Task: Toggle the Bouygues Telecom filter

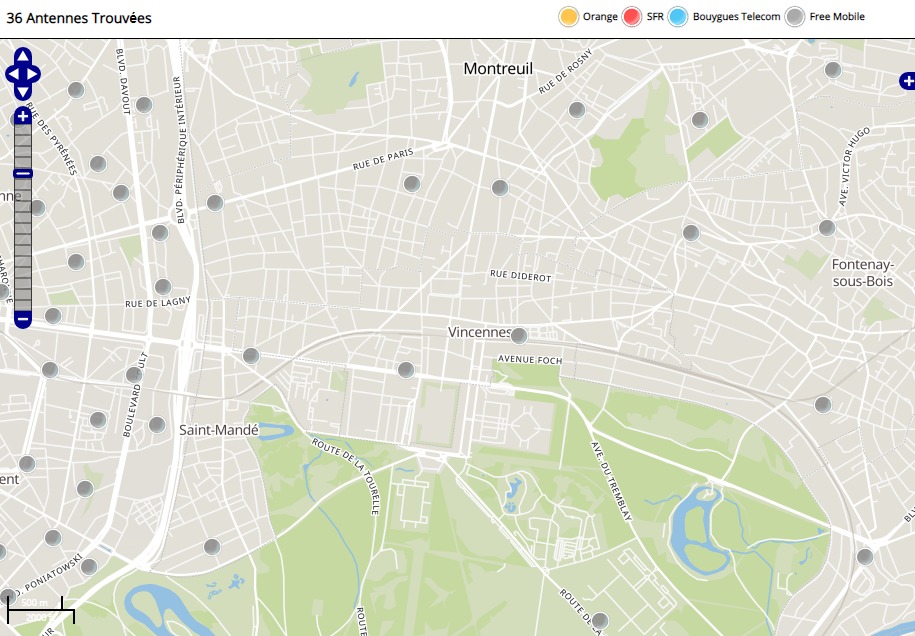Action: point(678,17)
